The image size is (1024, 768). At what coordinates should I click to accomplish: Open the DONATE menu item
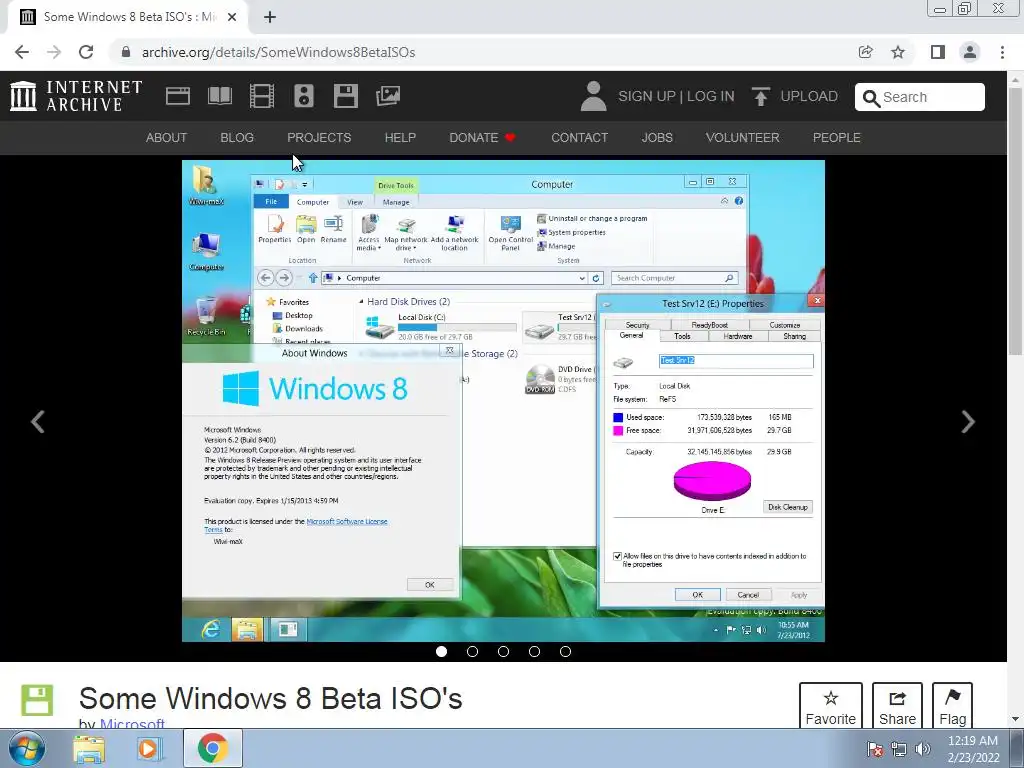coord(483,138)
